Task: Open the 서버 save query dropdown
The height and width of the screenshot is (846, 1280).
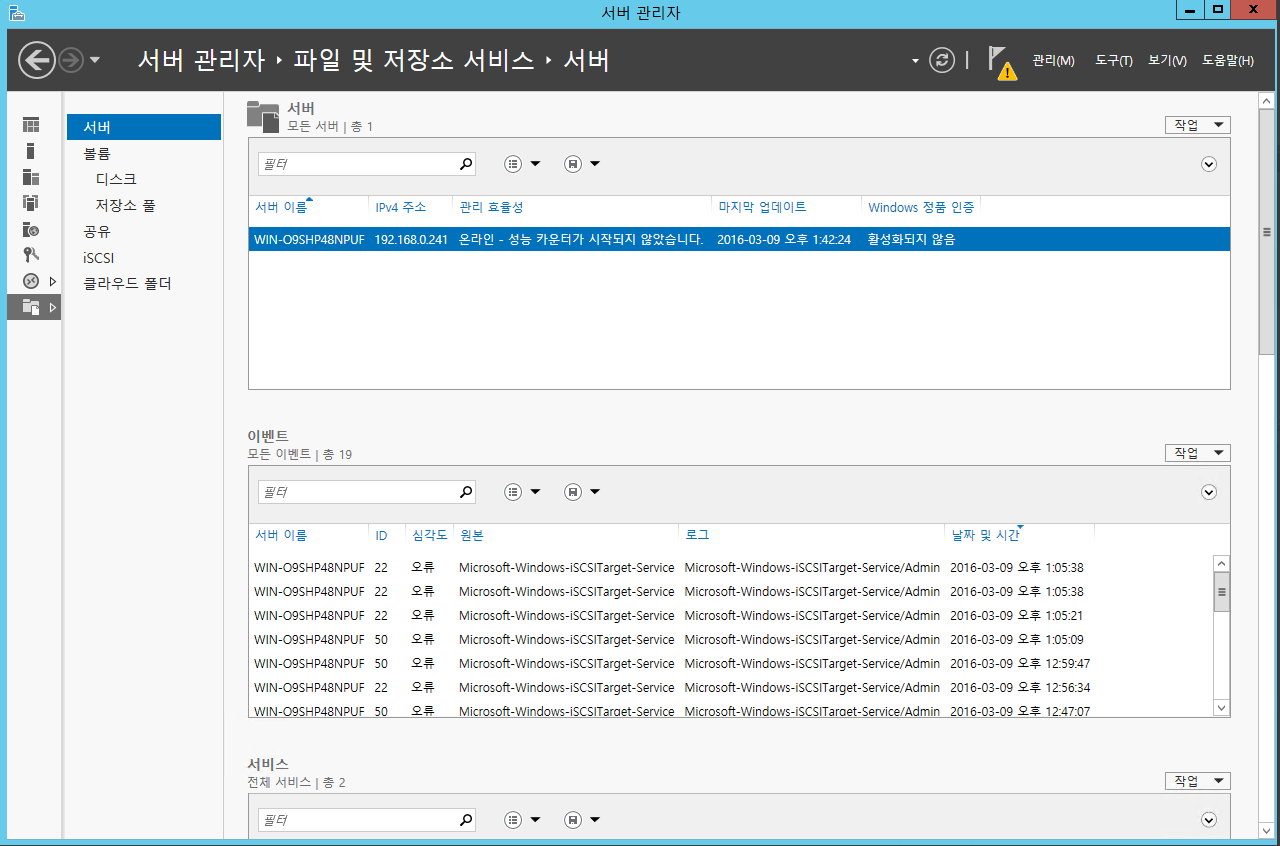Action: tap(582, 164)
